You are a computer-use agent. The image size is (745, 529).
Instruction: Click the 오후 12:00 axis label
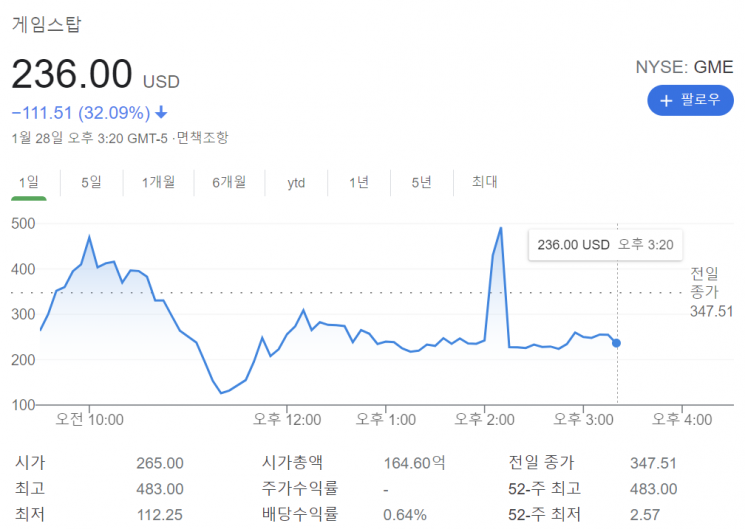pos(287,420)
